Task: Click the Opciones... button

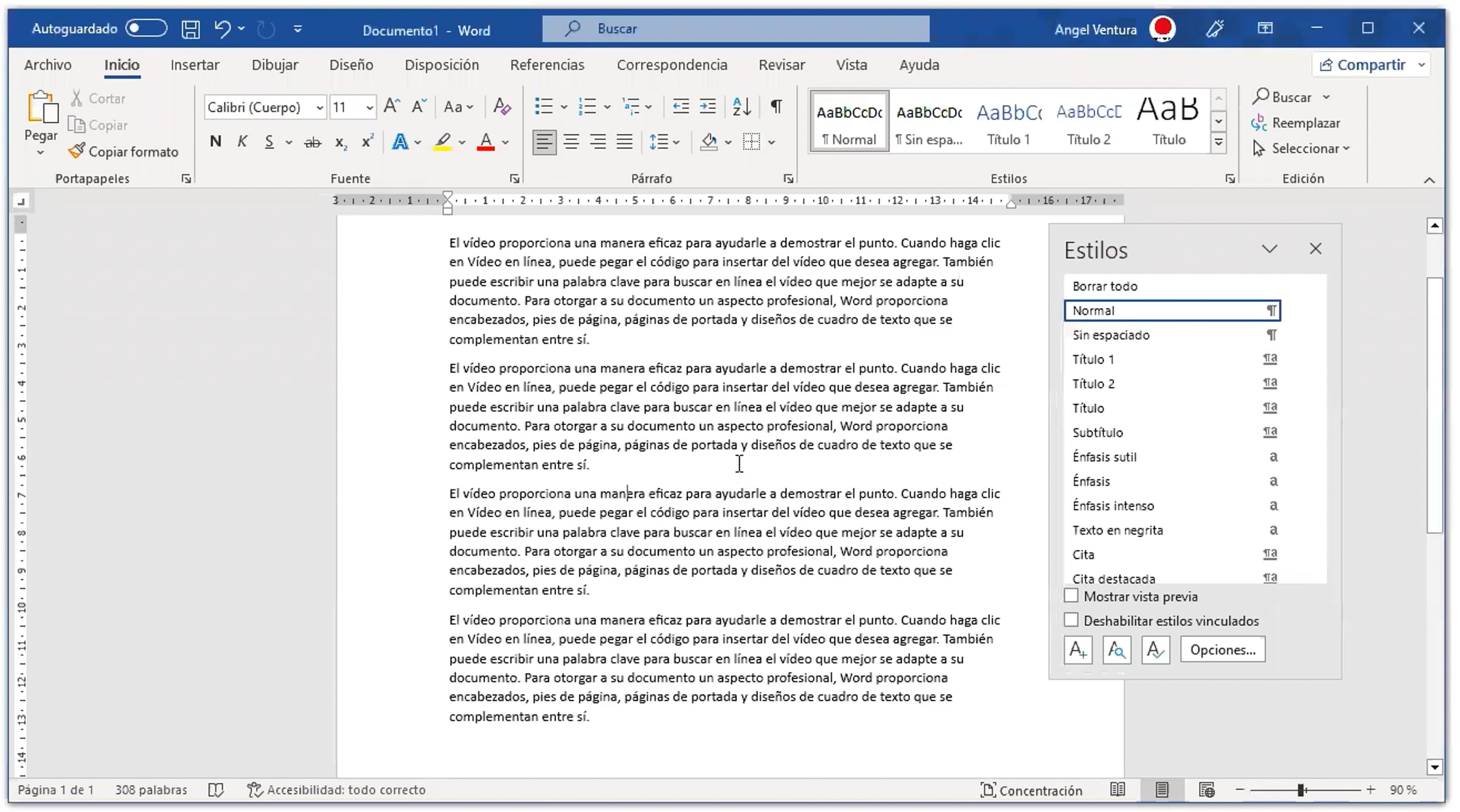Action: [1222, 650]
